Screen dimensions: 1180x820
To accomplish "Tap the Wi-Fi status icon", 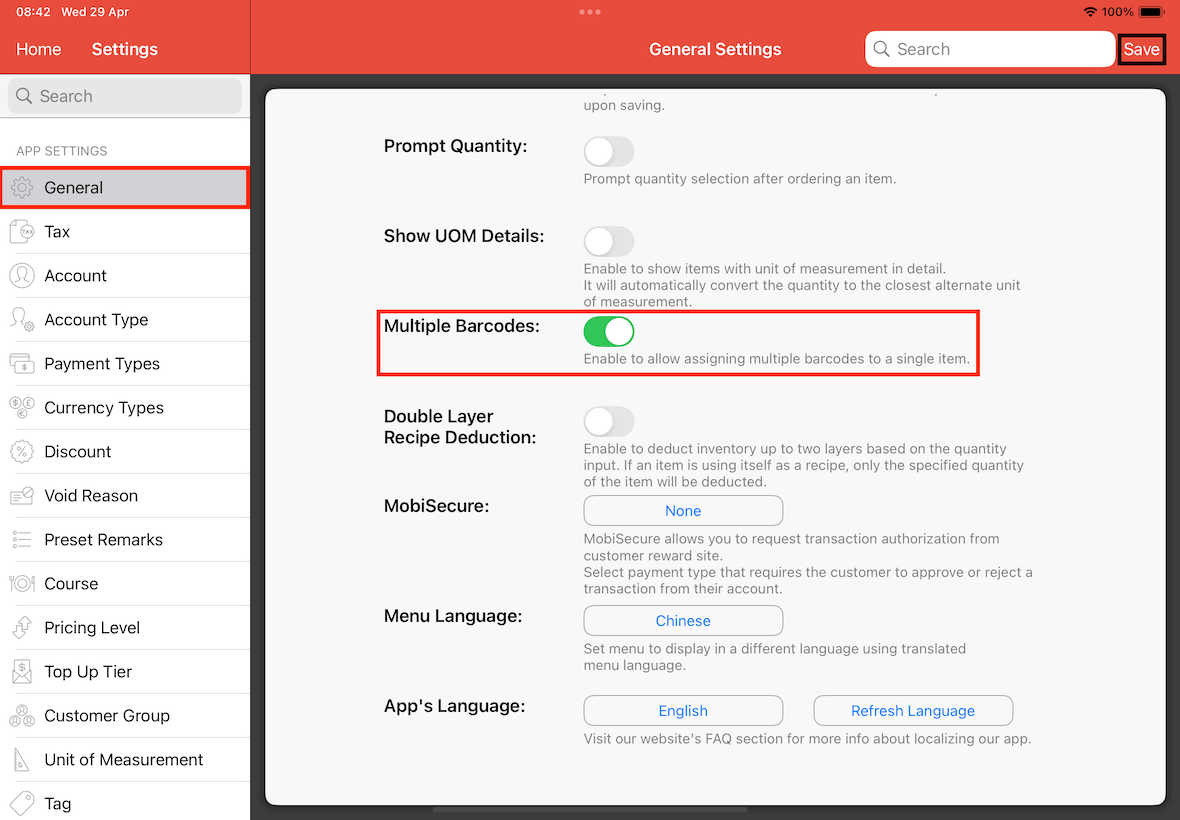I will (x=1090, y=12).
